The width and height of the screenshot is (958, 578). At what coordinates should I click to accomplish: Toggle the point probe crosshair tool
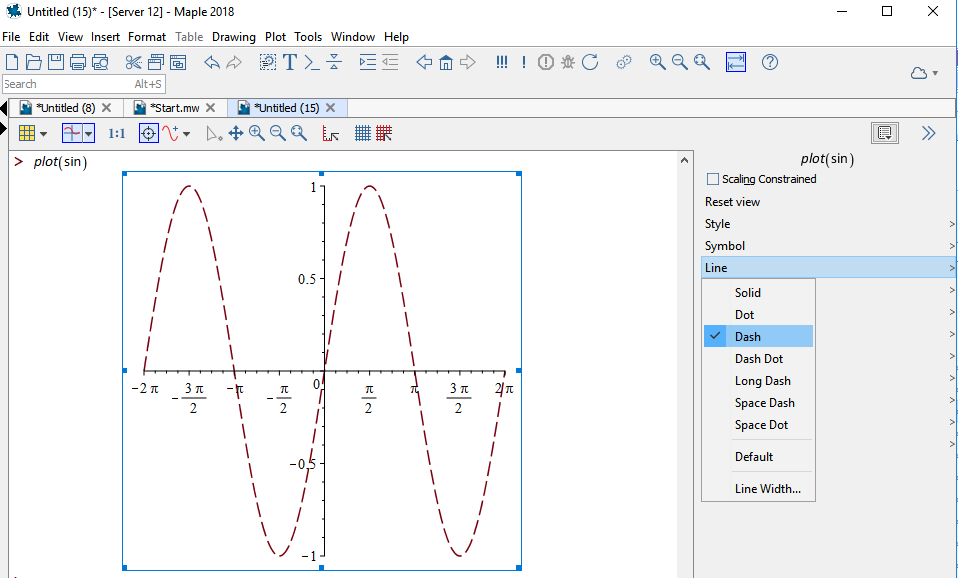148,133
